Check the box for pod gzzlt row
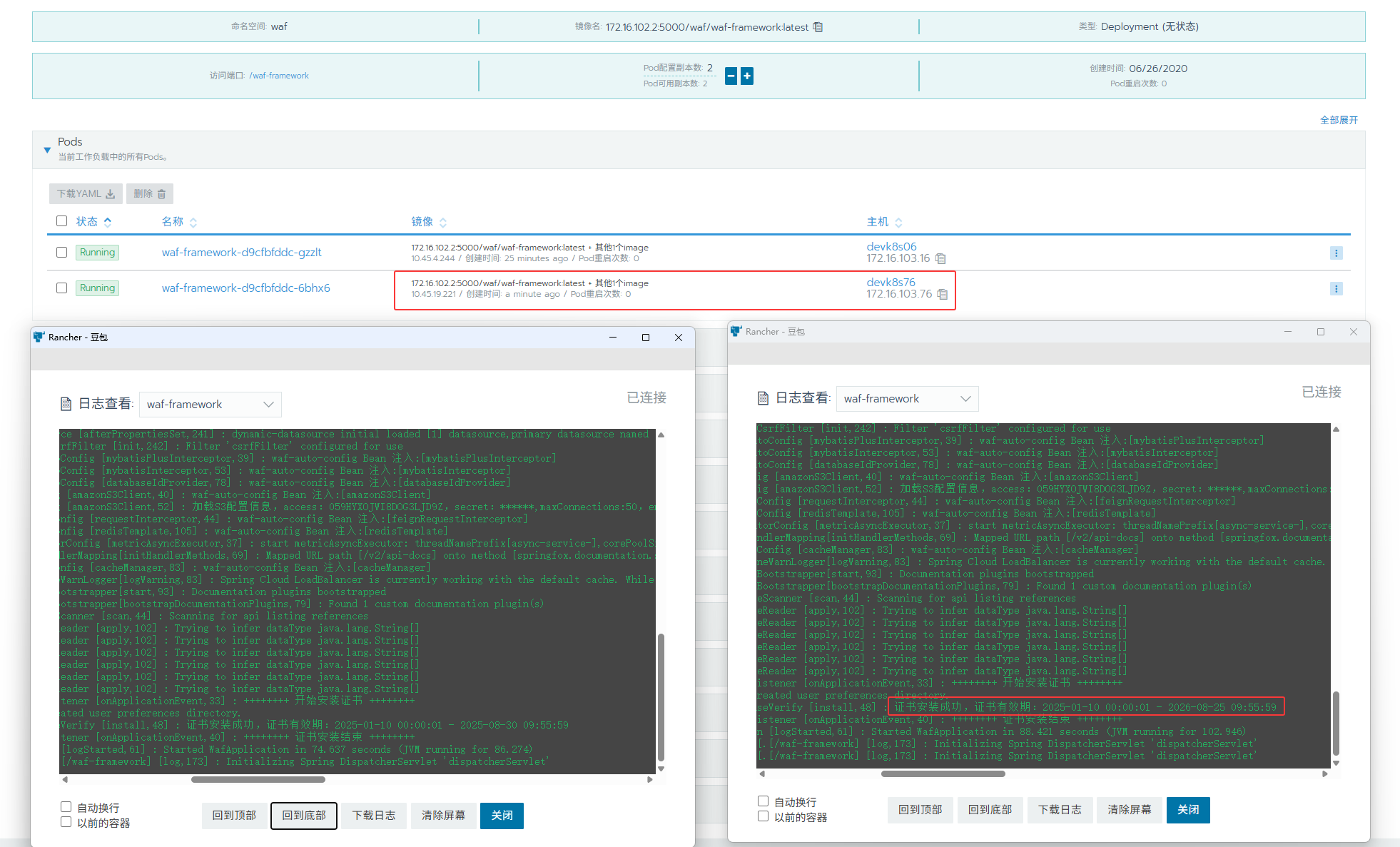Screen dimensions: 1400x847 point(62,252)
